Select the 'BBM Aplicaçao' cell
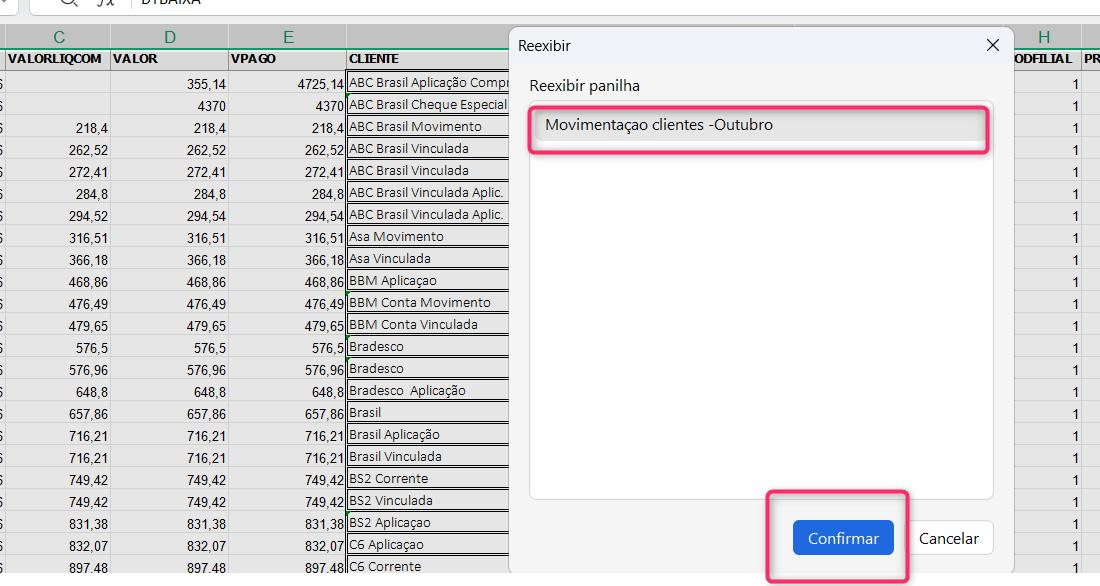 point(428,281)
